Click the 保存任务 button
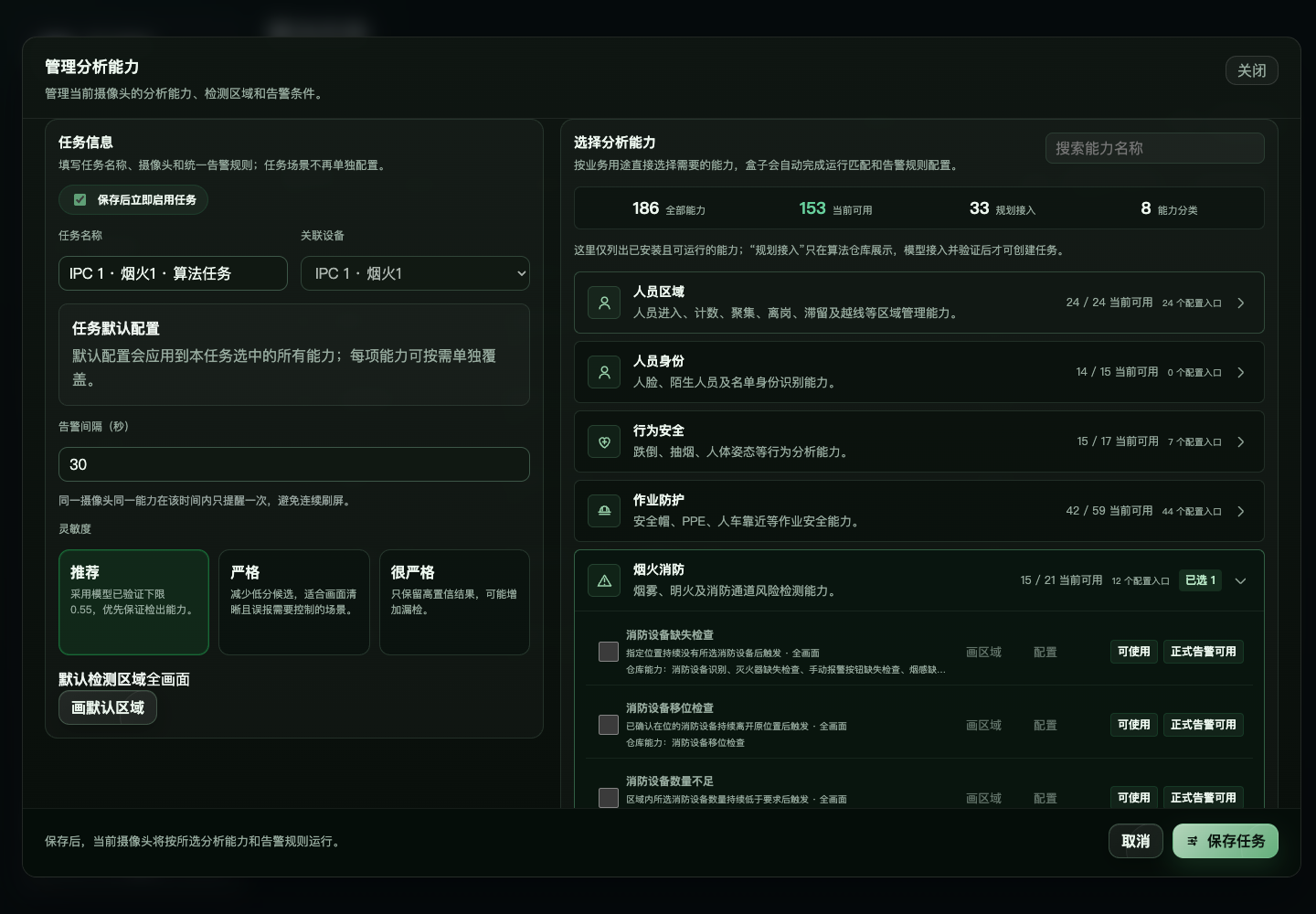 pyautogui.click(x=1226, y=841)
